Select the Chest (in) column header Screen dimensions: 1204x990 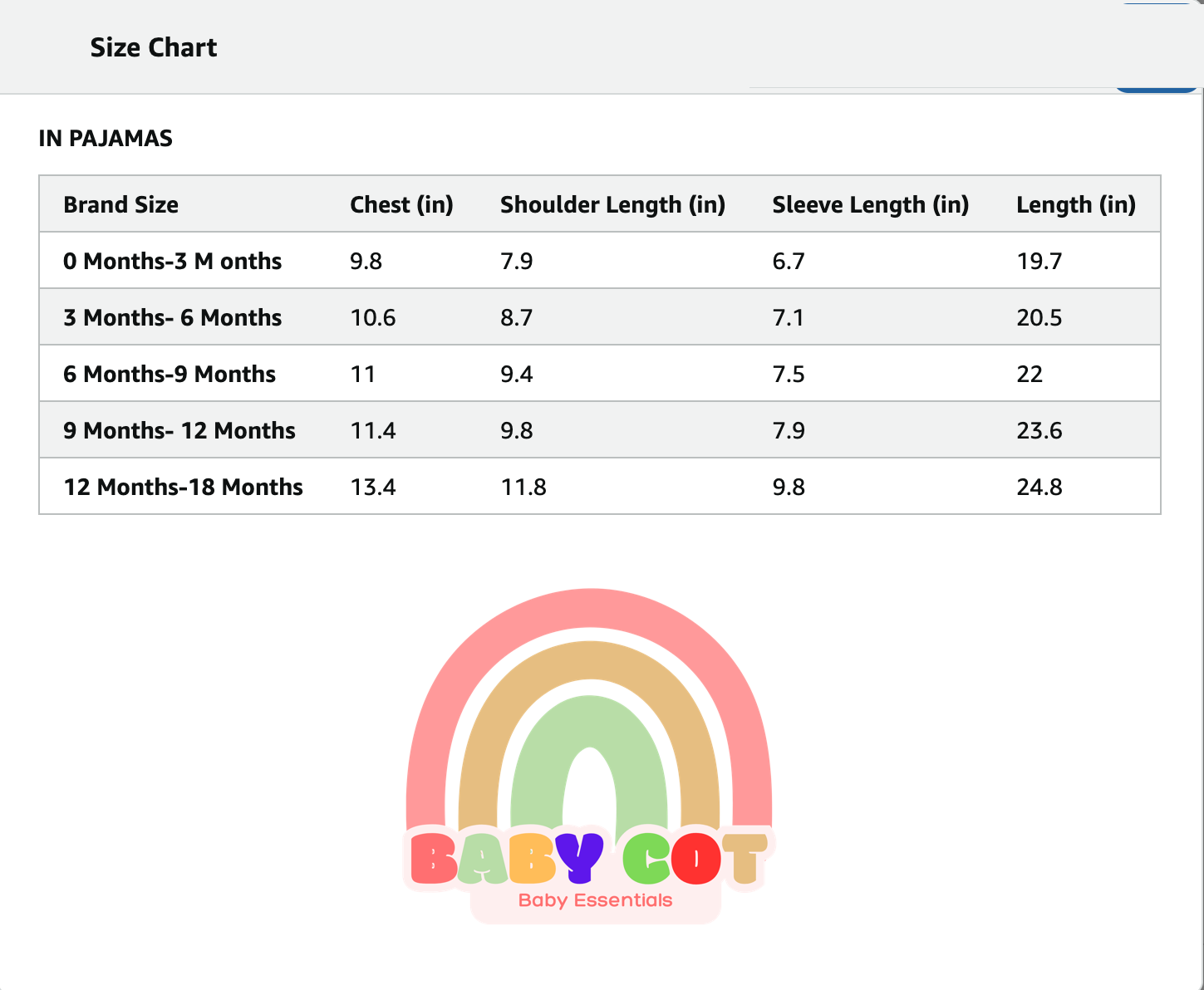click(x=401, y=204)
